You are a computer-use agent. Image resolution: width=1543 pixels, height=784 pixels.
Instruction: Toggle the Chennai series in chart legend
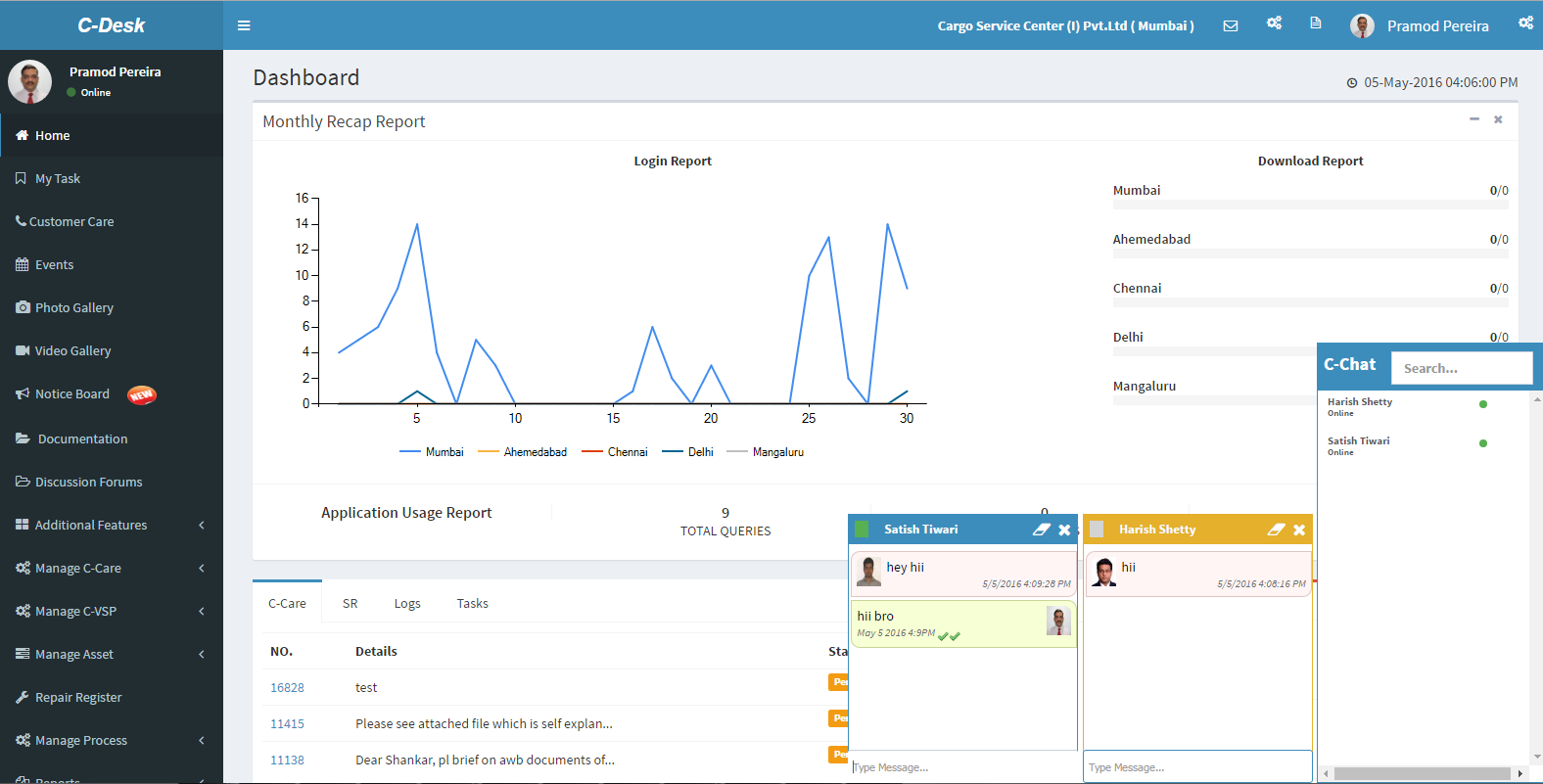pyautogui.click(x=615, y=452)
